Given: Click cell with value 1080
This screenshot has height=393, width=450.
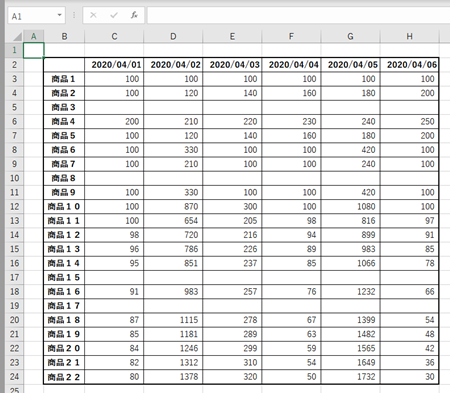Looking at the screenshot, I should pos(350,207).
